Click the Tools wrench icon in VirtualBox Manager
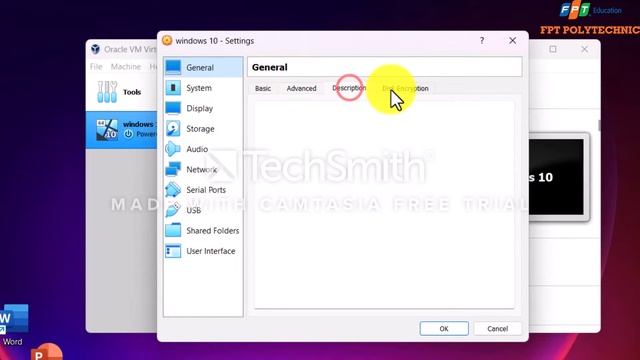 coord(107,92)
